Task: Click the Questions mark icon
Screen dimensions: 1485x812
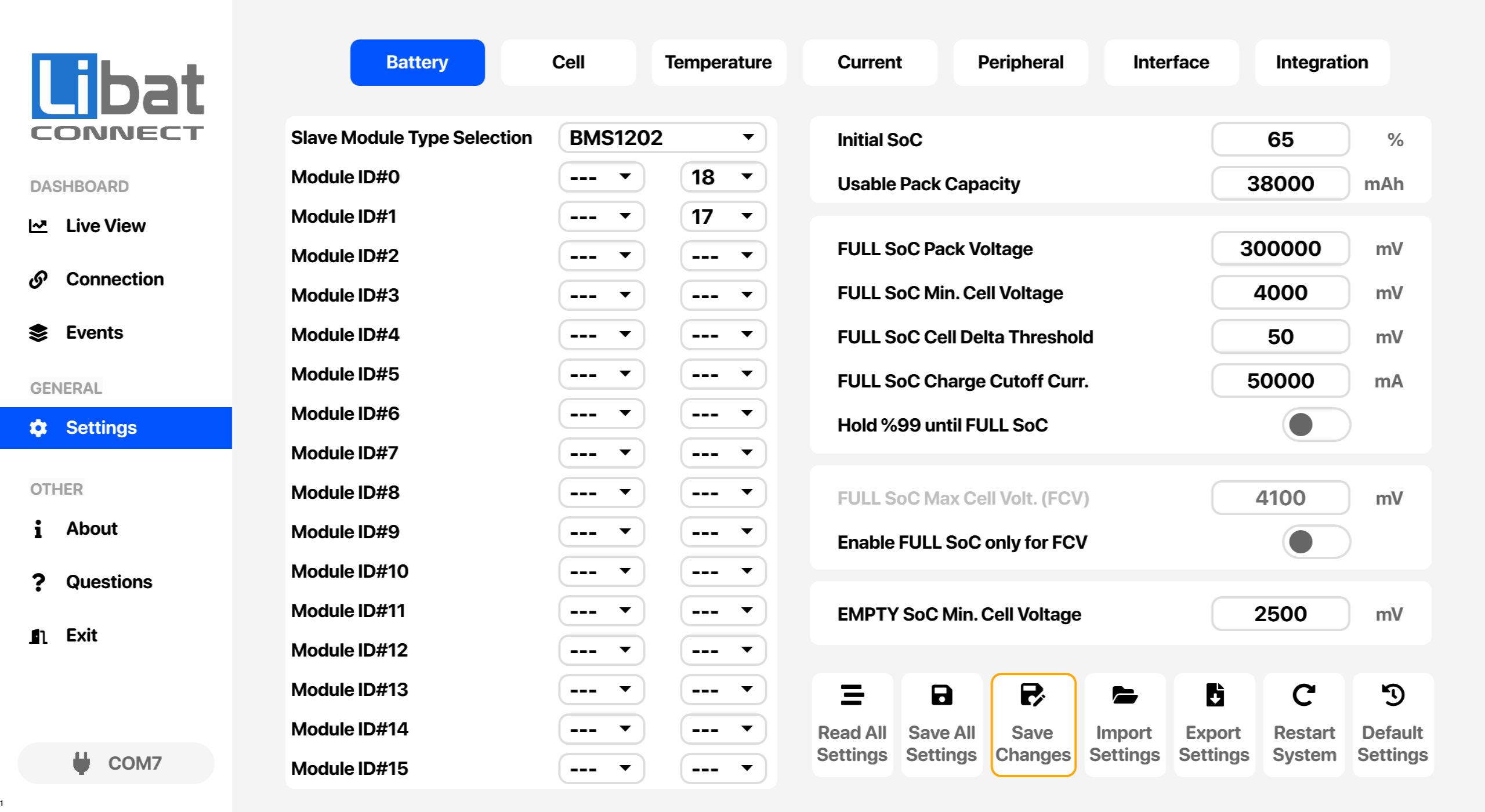Action: coord(38,582)
